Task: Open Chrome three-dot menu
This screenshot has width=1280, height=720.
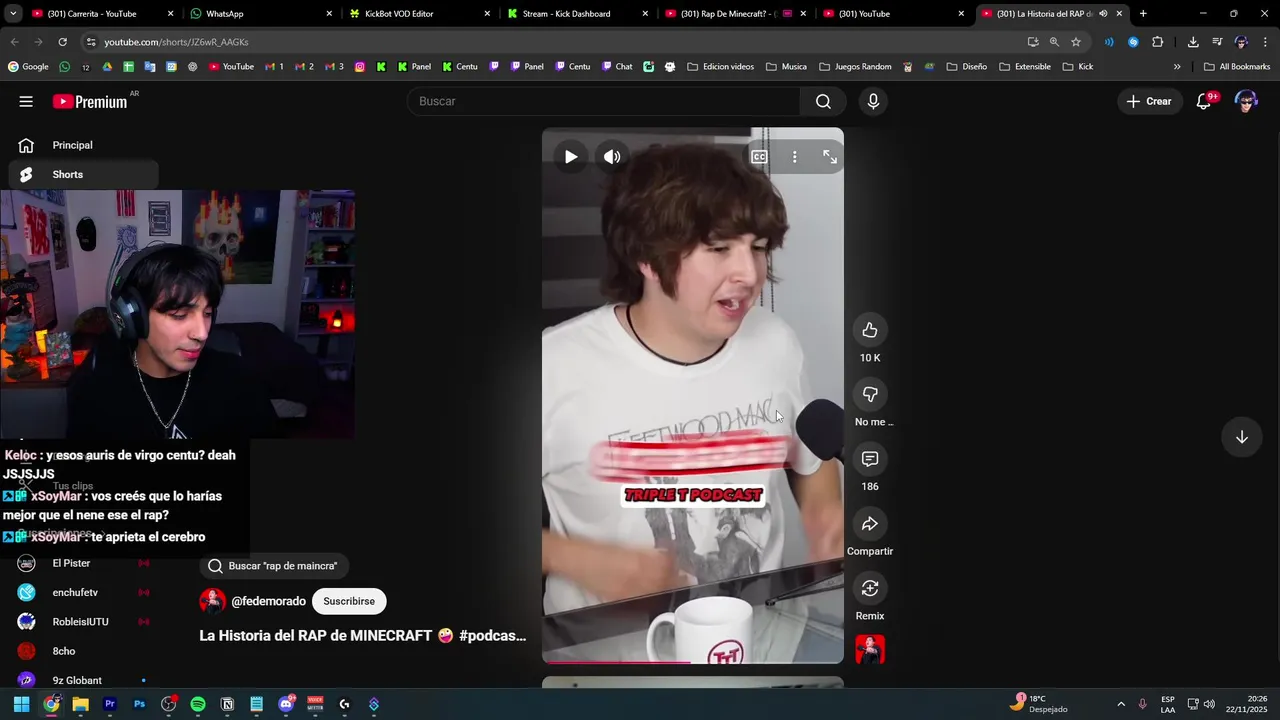Action: click(x=1266, y=42)
